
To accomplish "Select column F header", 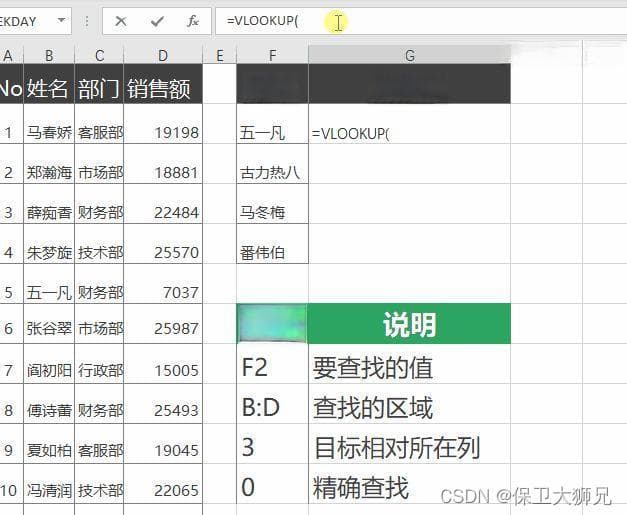I will point(272,56).
